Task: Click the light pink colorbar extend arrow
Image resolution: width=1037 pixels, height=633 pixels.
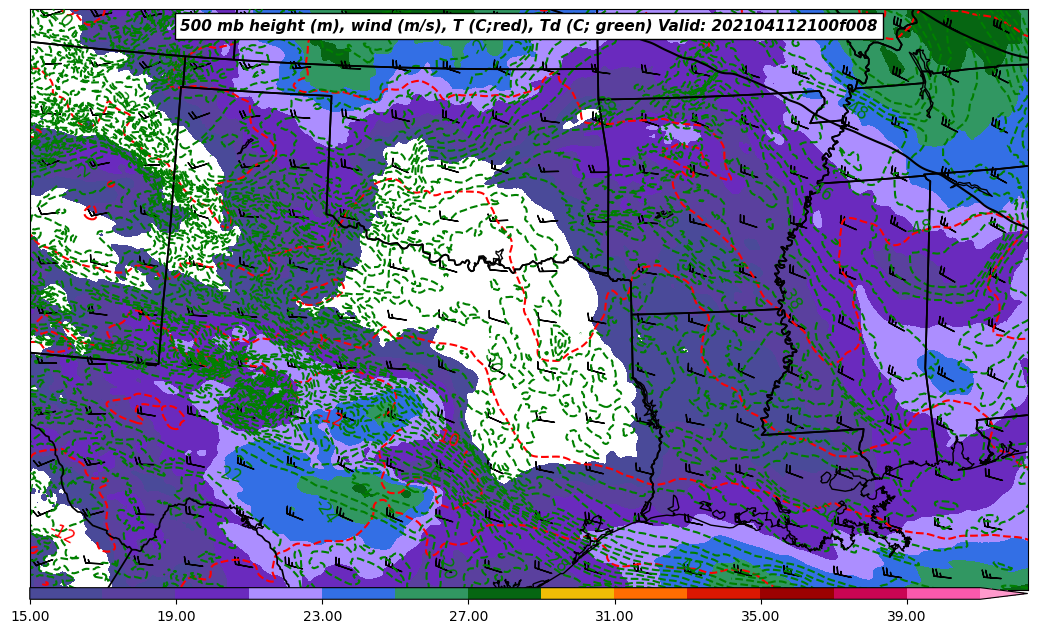Action: pyautogui.click(x=1002, y=593)
